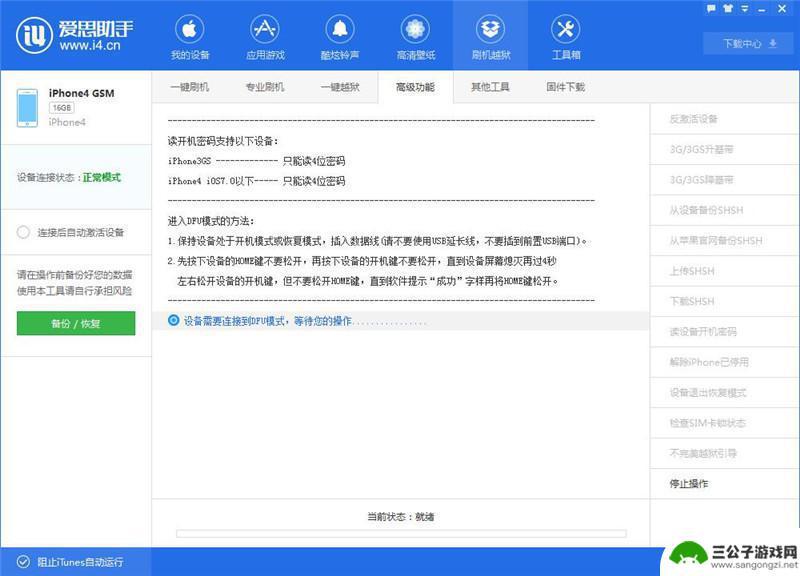
Task: Click the www.i4.cn website text
Action: tap(90, 46)
